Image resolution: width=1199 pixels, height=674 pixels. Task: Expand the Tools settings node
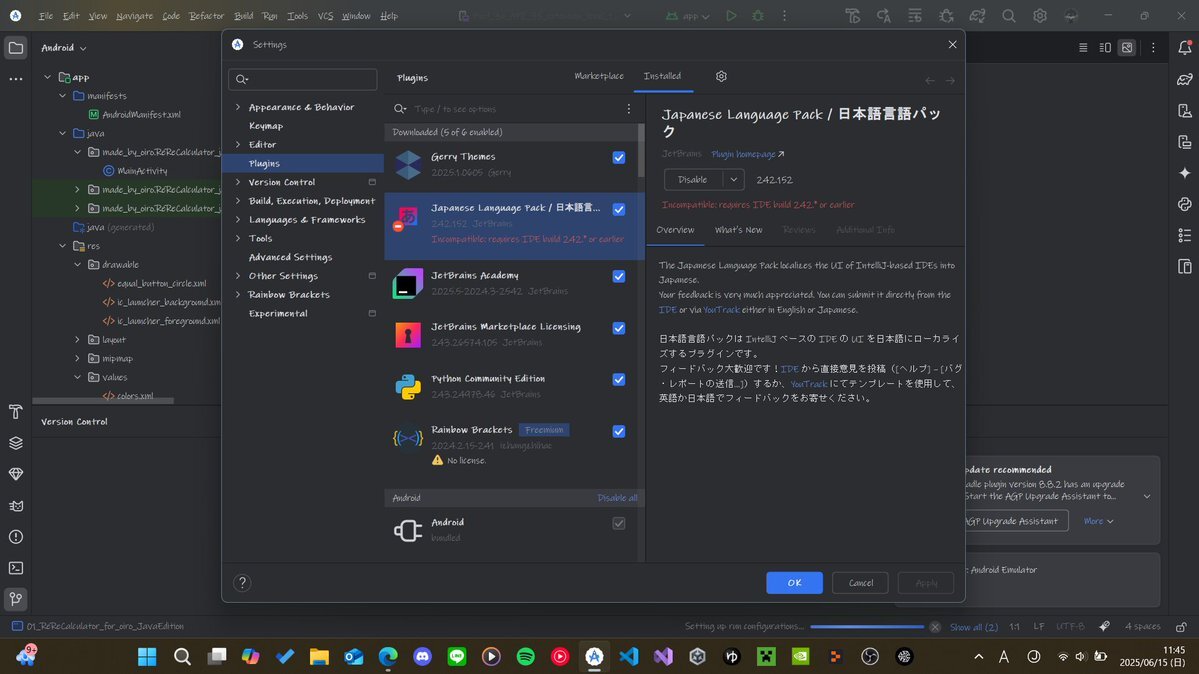(238, 239)
